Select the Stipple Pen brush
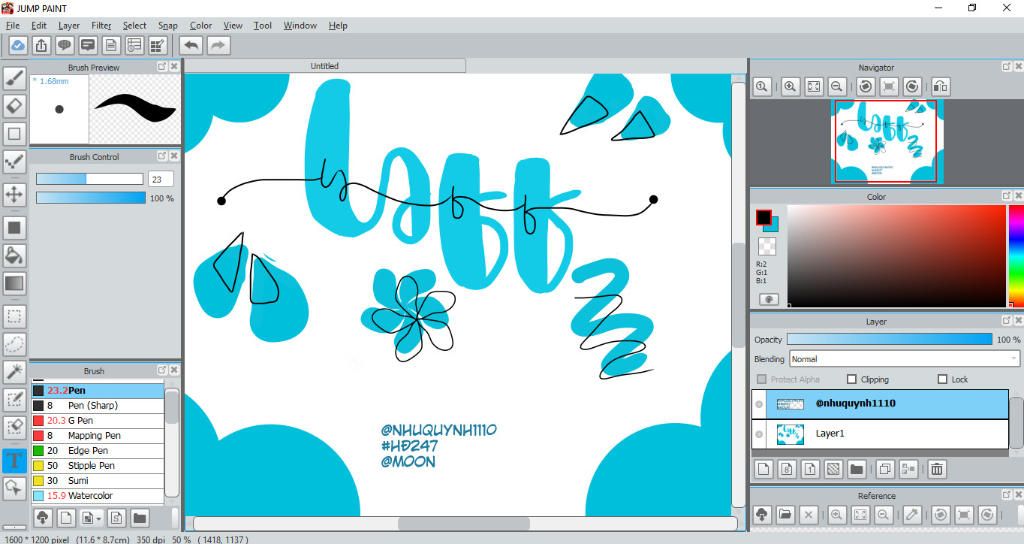The height and width of the screenshot is (544, 1024). point(98,466)
